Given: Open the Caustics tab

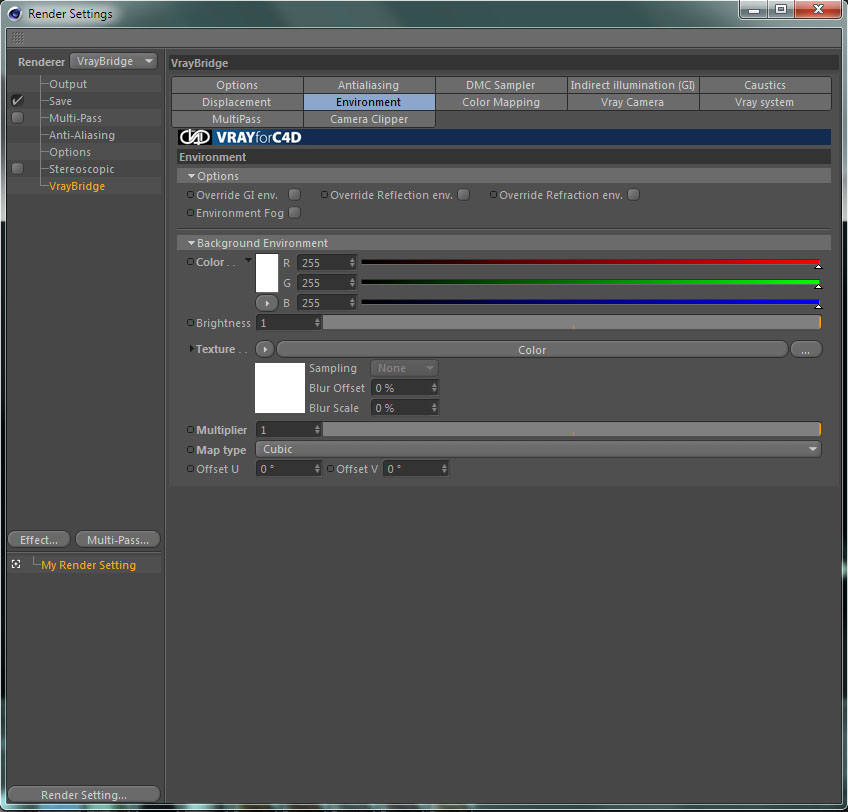Looking at the screenshot, I should [x=765, y=85].
